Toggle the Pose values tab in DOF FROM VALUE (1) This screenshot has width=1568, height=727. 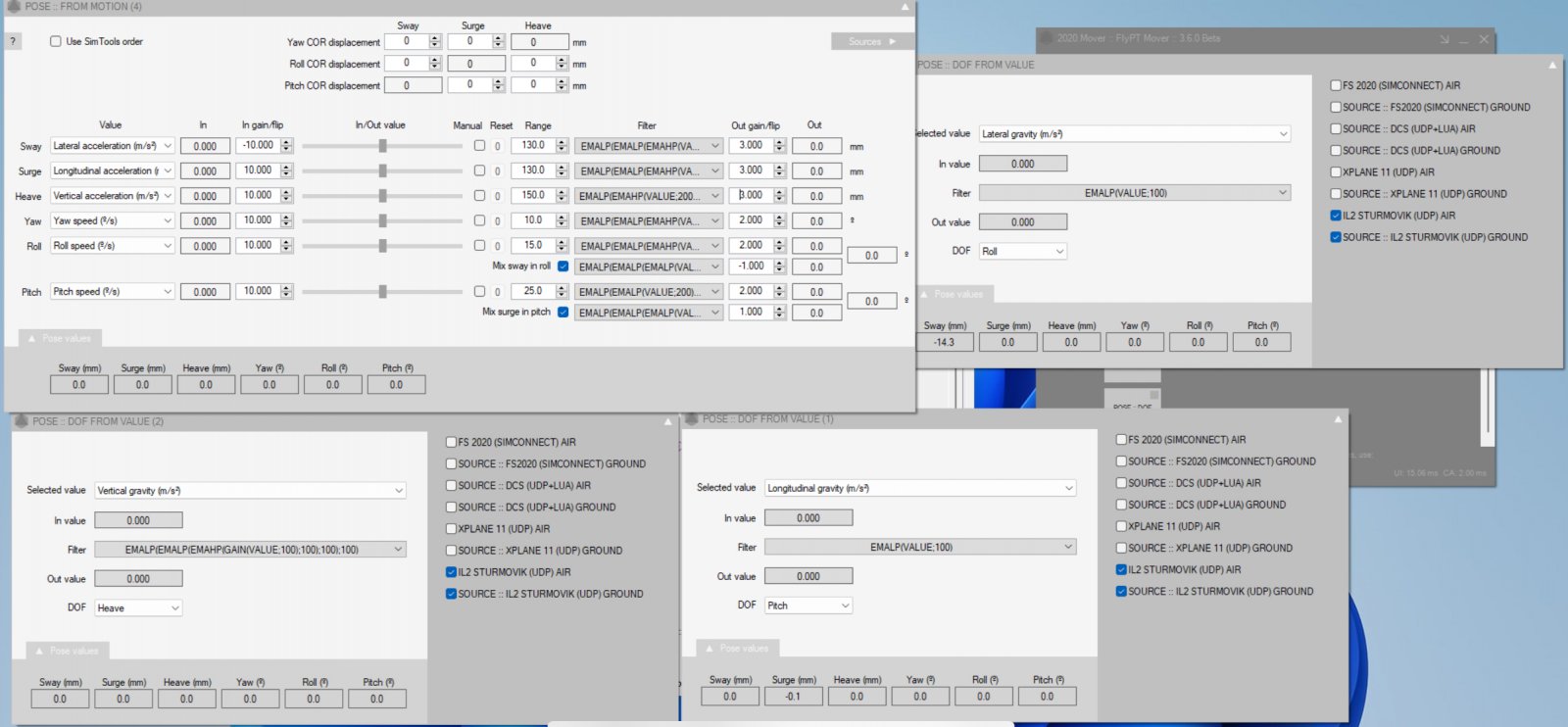(737, 648)
